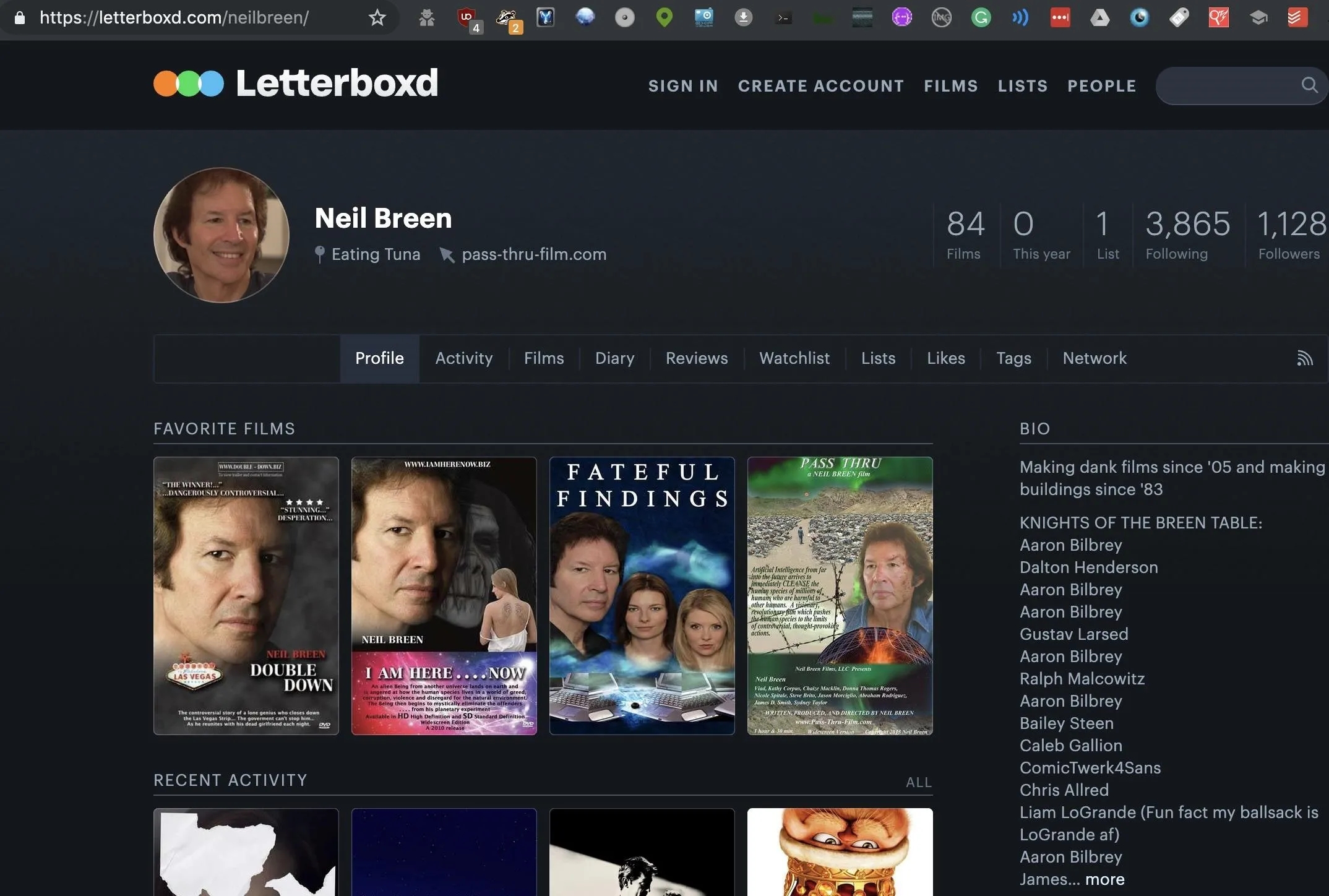
Task: Click the Grammarly extension icon
Action: 981,17
